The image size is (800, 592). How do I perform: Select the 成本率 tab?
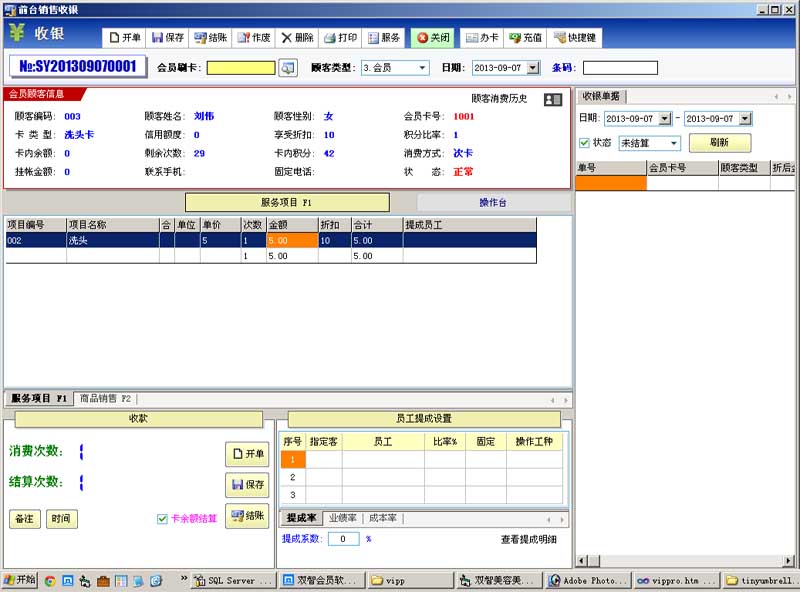(383, 518)
